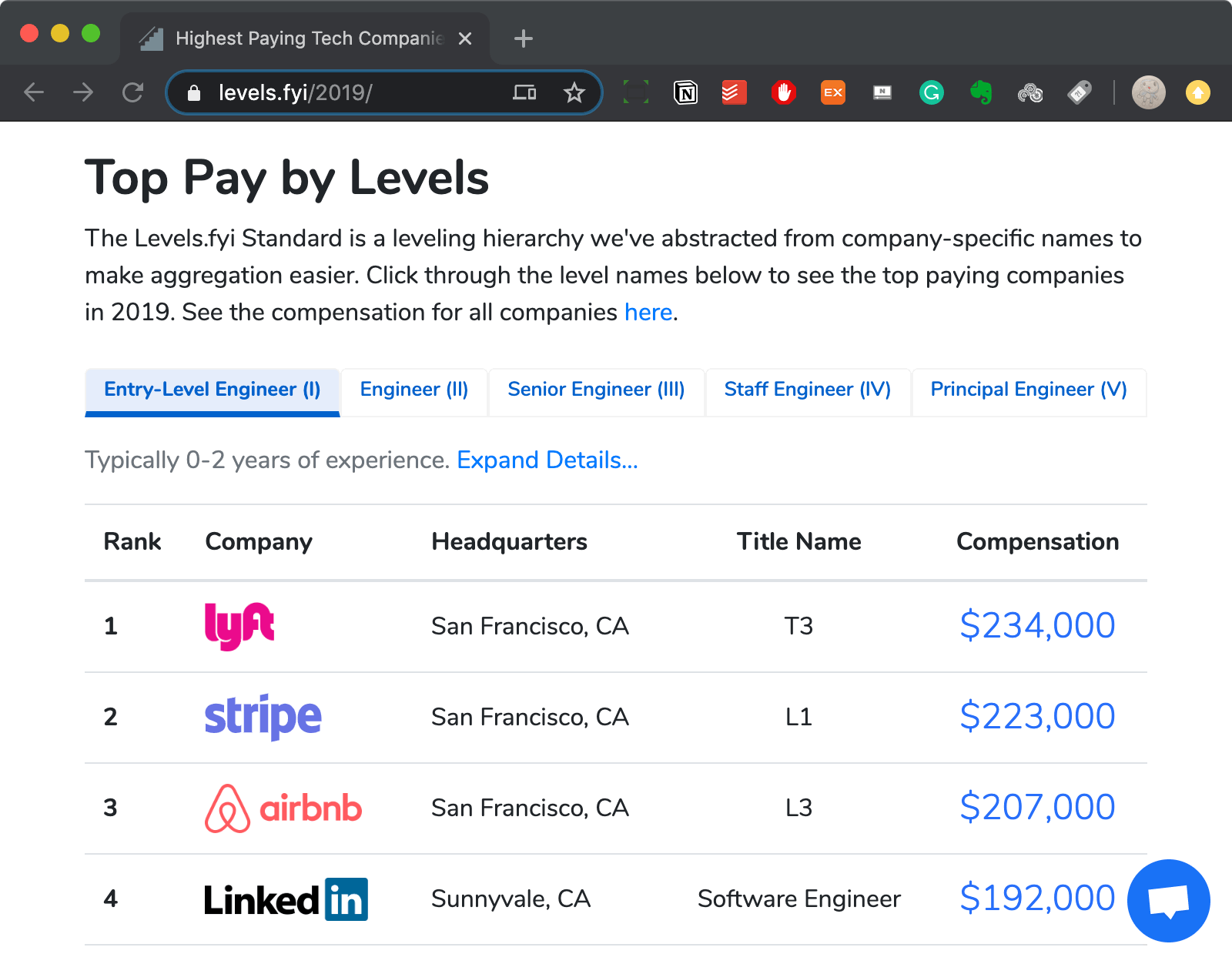1232x964 pixels.
Task: Click the Sunnyvale, CA headquarters cell
Action: tap(511, 899)
